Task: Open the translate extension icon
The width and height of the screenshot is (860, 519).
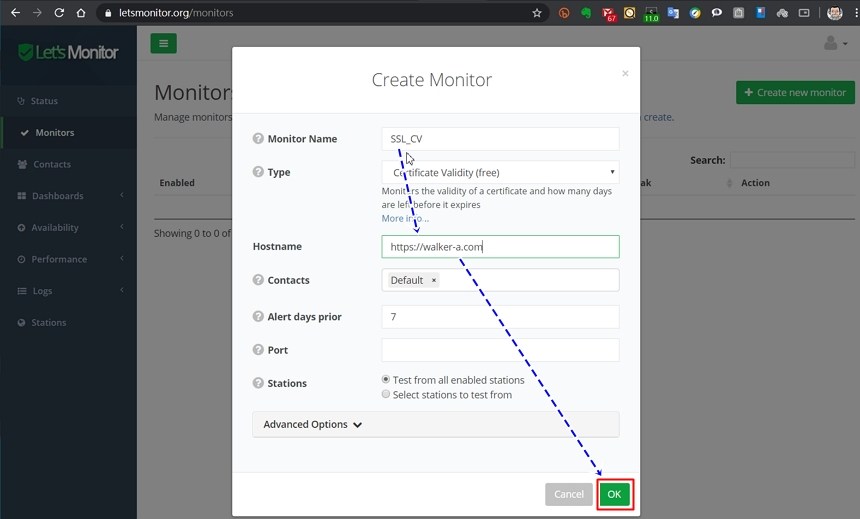Action: (x=673, y=13)
